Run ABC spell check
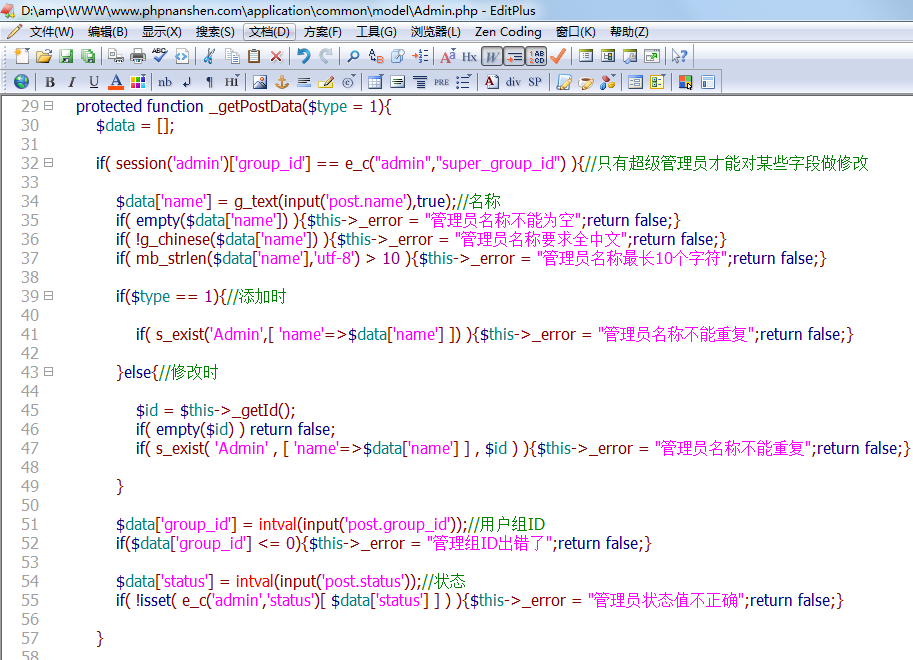Image resolution: width=913 pixels, height=660 pixels. pyautogui.click(x=160, y=57)
